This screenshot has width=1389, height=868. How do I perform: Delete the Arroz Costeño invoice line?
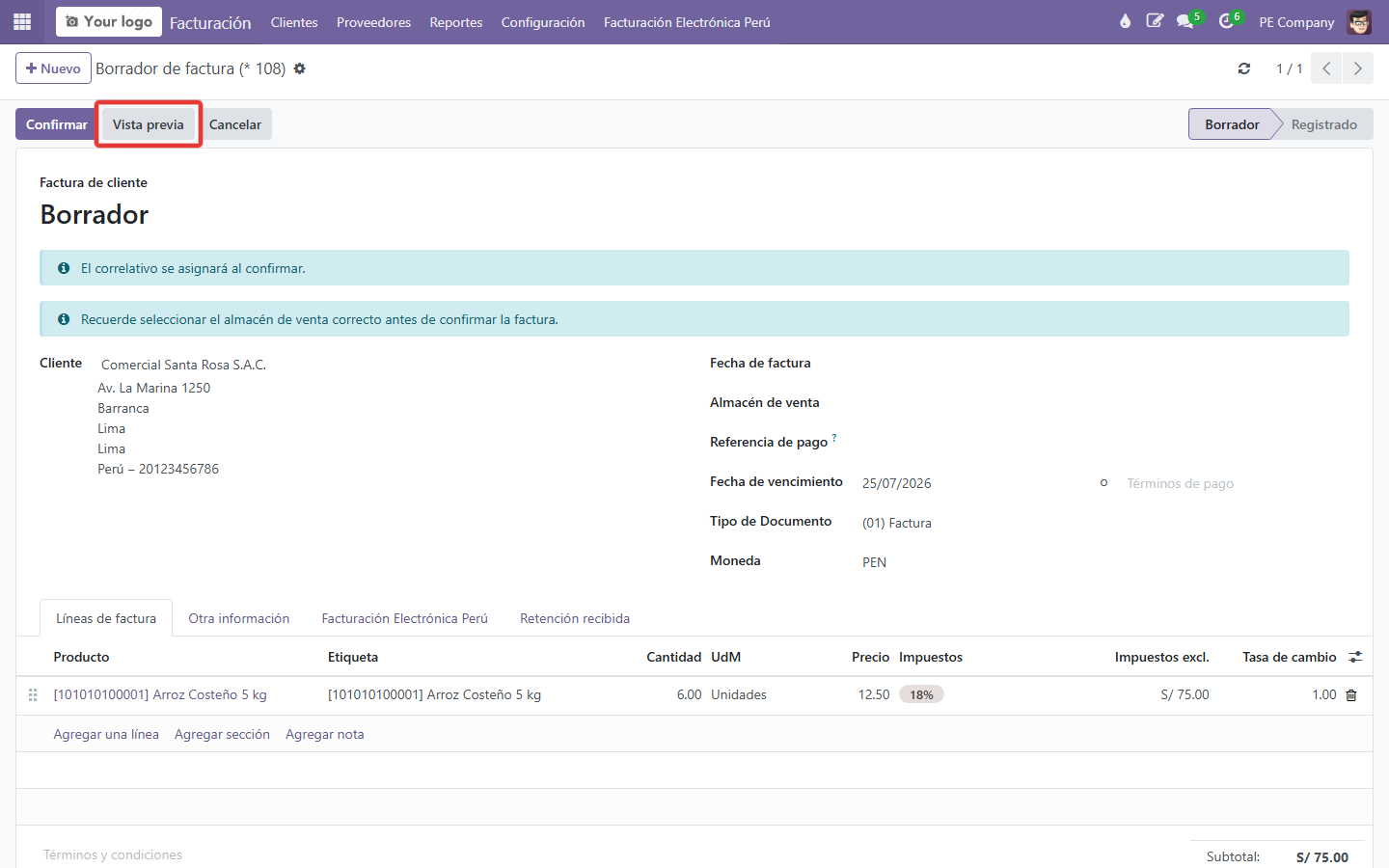pyautogui.click(x=1351, y=695)
